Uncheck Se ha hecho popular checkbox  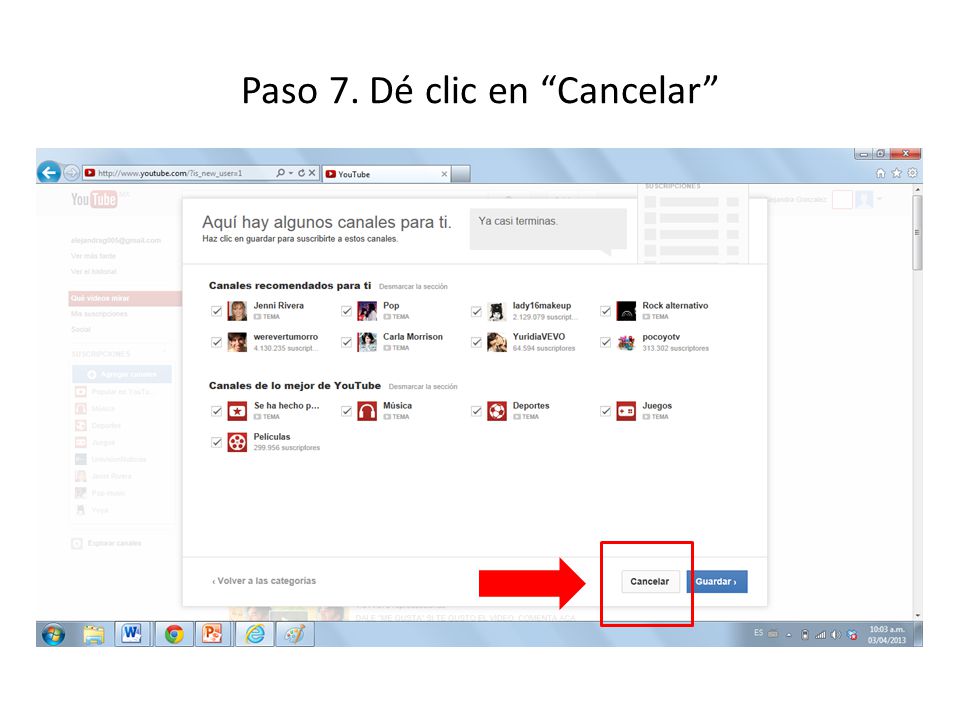tap(216, 411)
